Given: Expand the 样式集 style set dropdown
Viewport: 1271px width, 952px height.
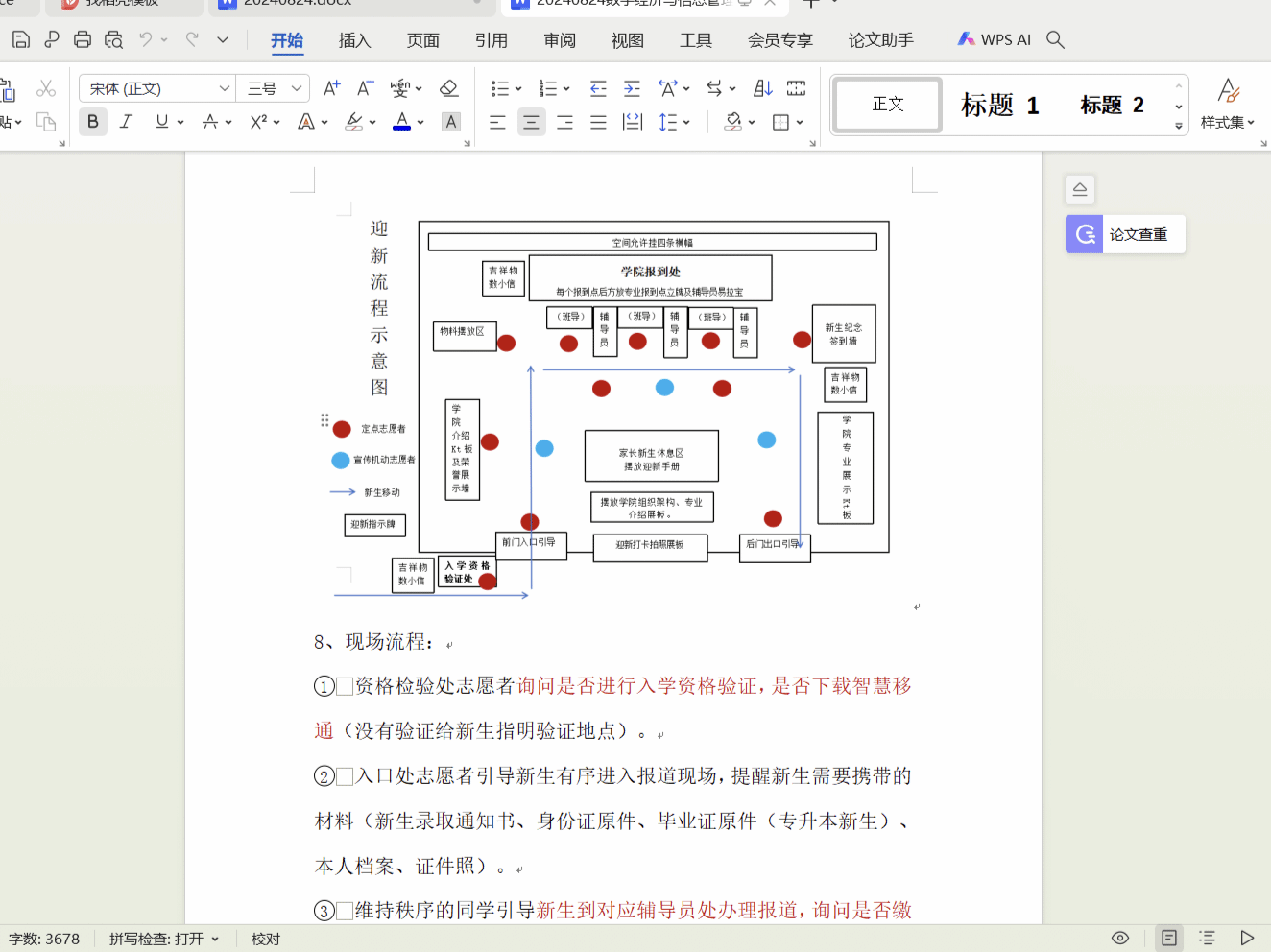Looking at the screenshot, I should tap(1228, 122).
